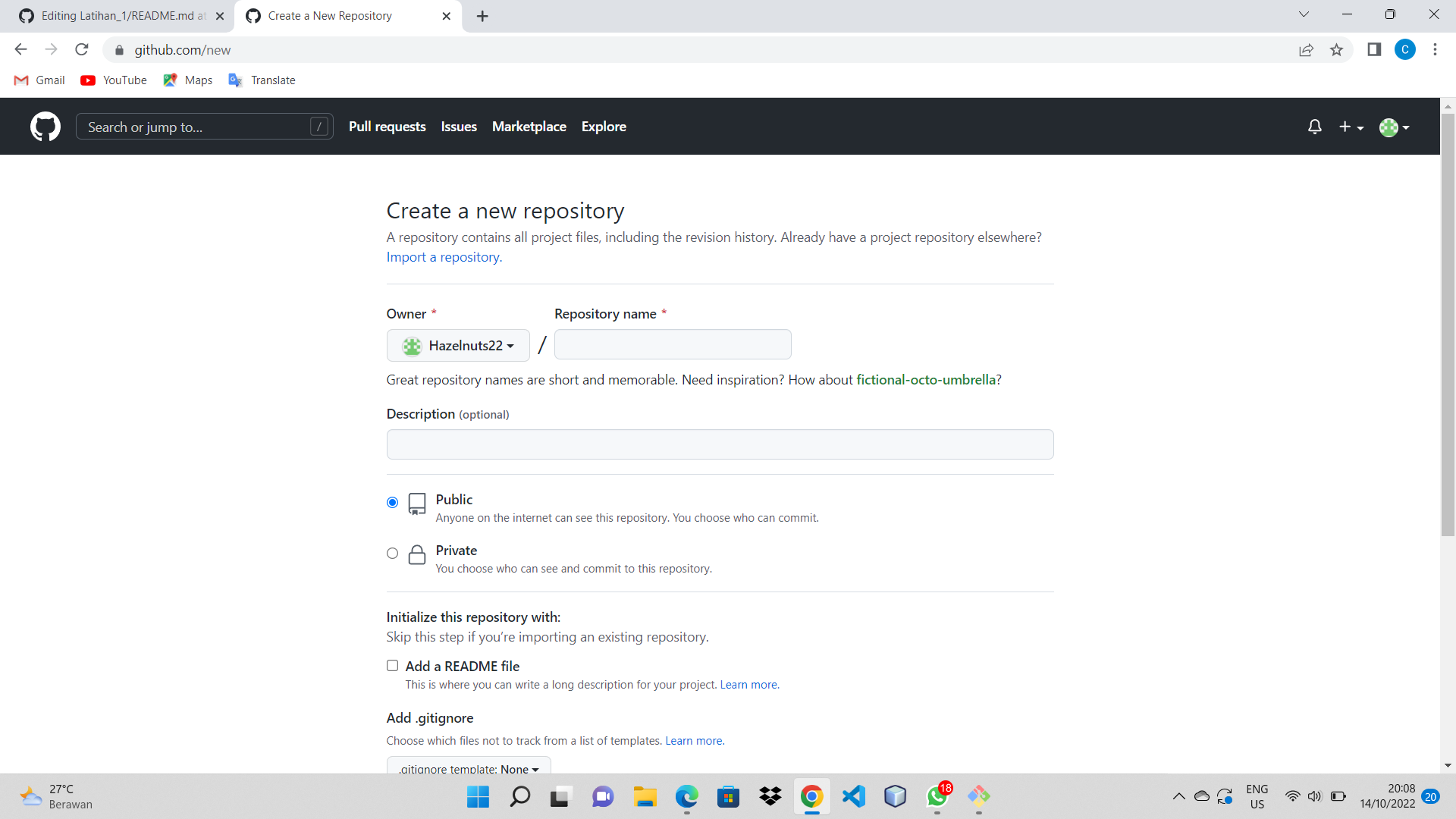
Task: Click the GitHub octocat logo
Action: tap(45, 127)
